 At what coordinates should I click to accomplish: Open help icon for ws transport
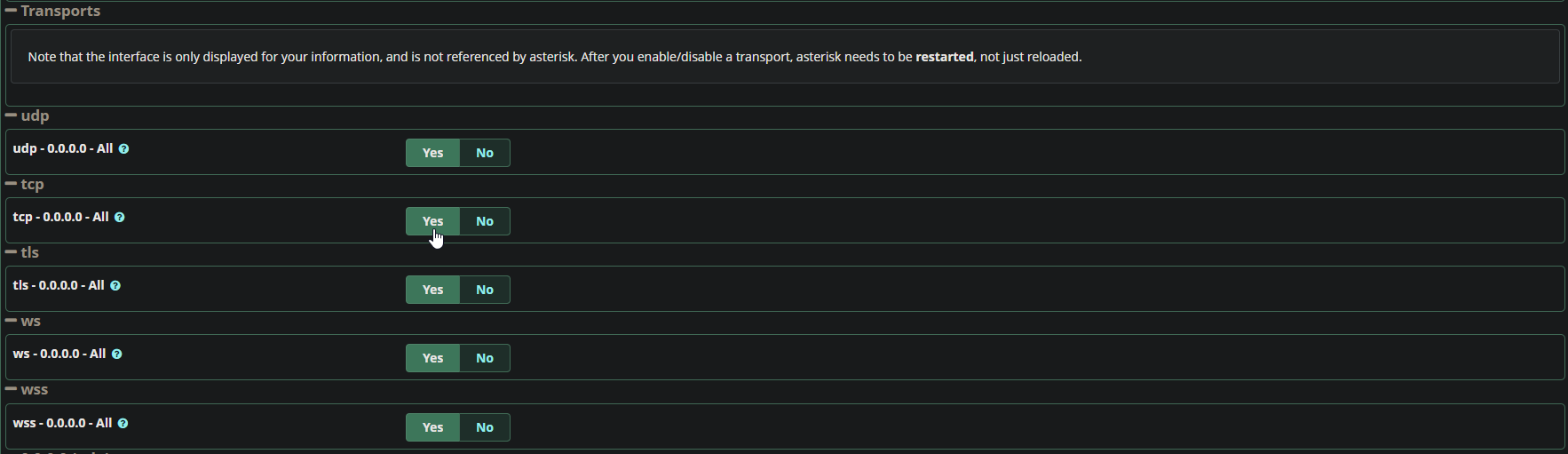coord(117,354)
